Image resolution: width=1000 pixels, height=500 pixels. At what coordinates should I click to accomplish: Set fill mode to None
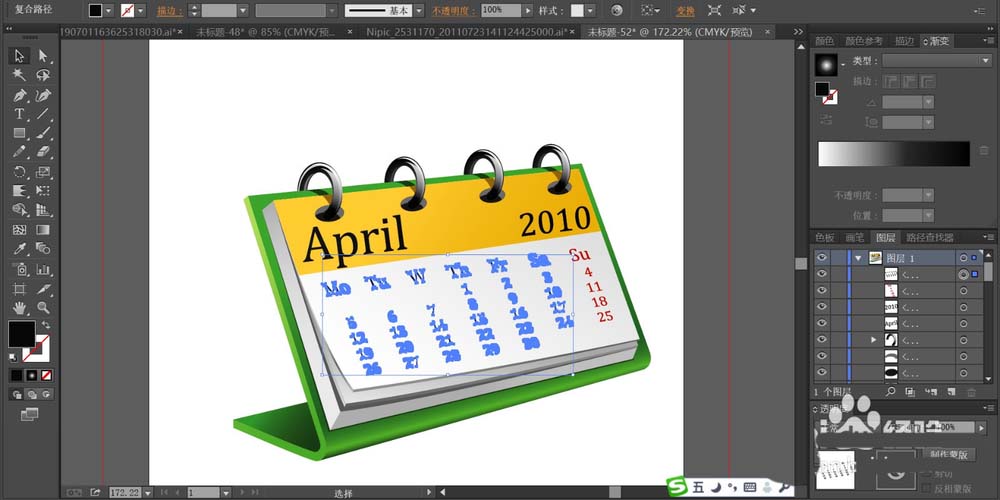pos(47,375)
